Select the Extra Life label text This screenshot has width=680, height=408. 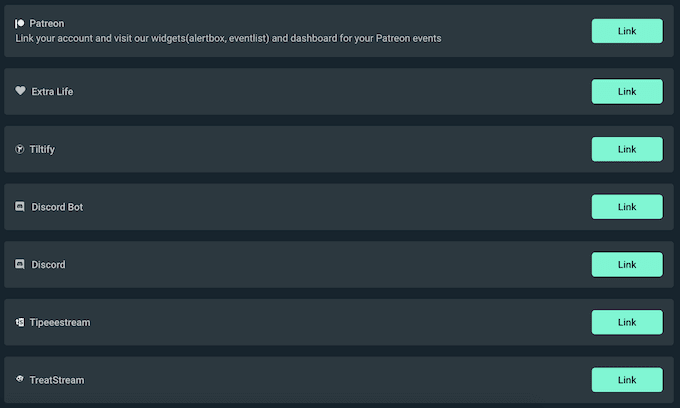click(x=52, y=92)
